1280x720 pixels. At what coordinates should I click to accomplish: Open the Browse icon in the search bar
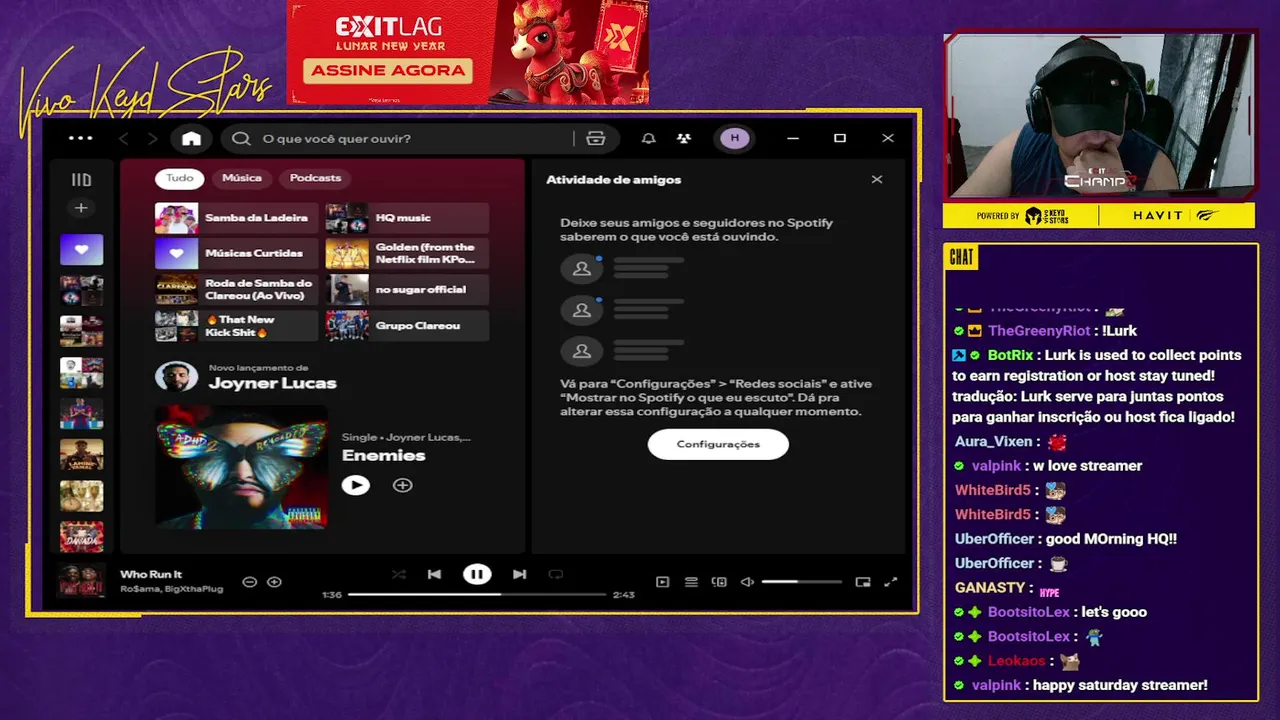tap(596, 138)
